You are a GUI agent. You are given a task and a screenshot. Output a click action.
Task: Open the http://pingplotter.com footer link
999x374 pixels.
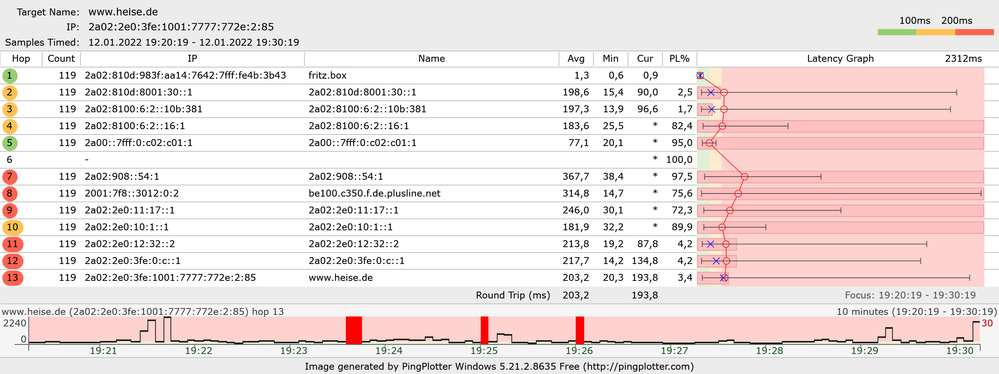coord(639,366)
